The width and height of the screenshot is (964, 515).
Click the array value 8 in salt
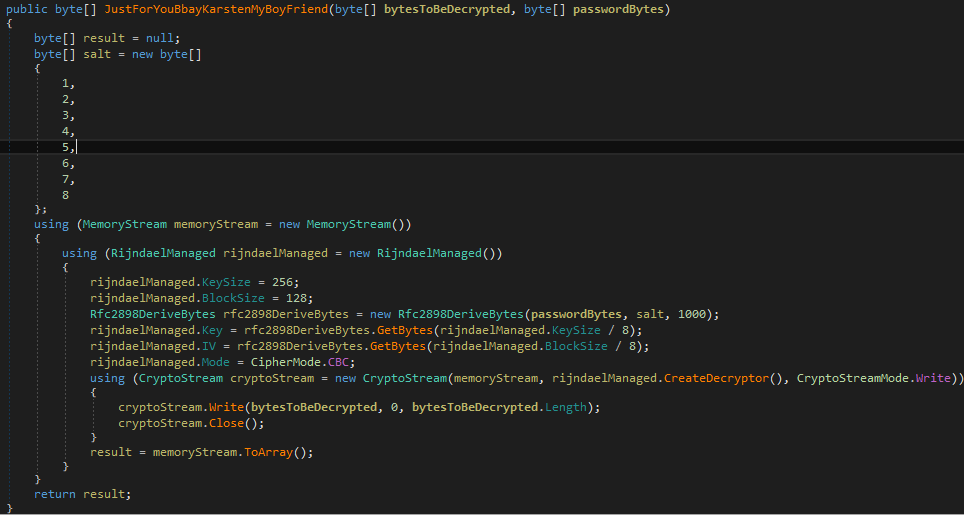pyautogui.click(x=66, y=195)
